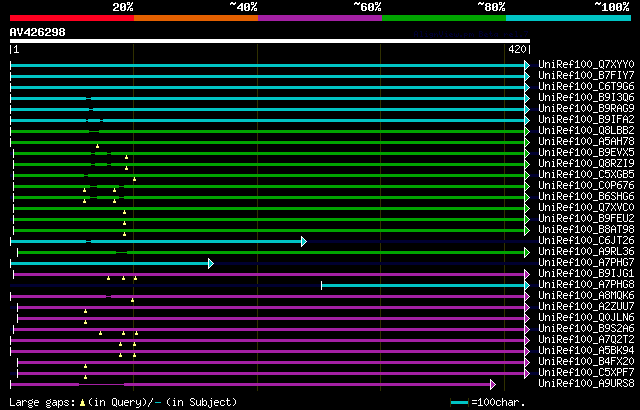Select the UniRef100_A2ZUU7 label
Image resolution: width=640 pixels, height=410 pixels.
(586, 307)
